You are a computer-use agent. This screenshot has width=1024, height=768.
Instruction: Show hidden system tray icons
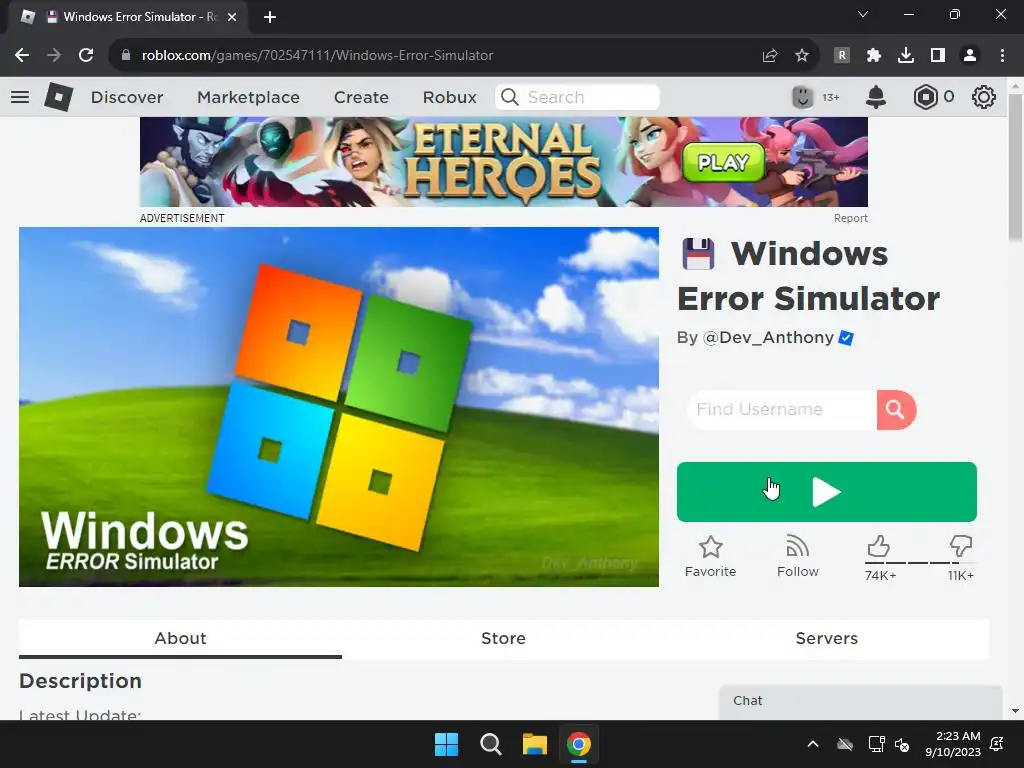tap(813, 744)
